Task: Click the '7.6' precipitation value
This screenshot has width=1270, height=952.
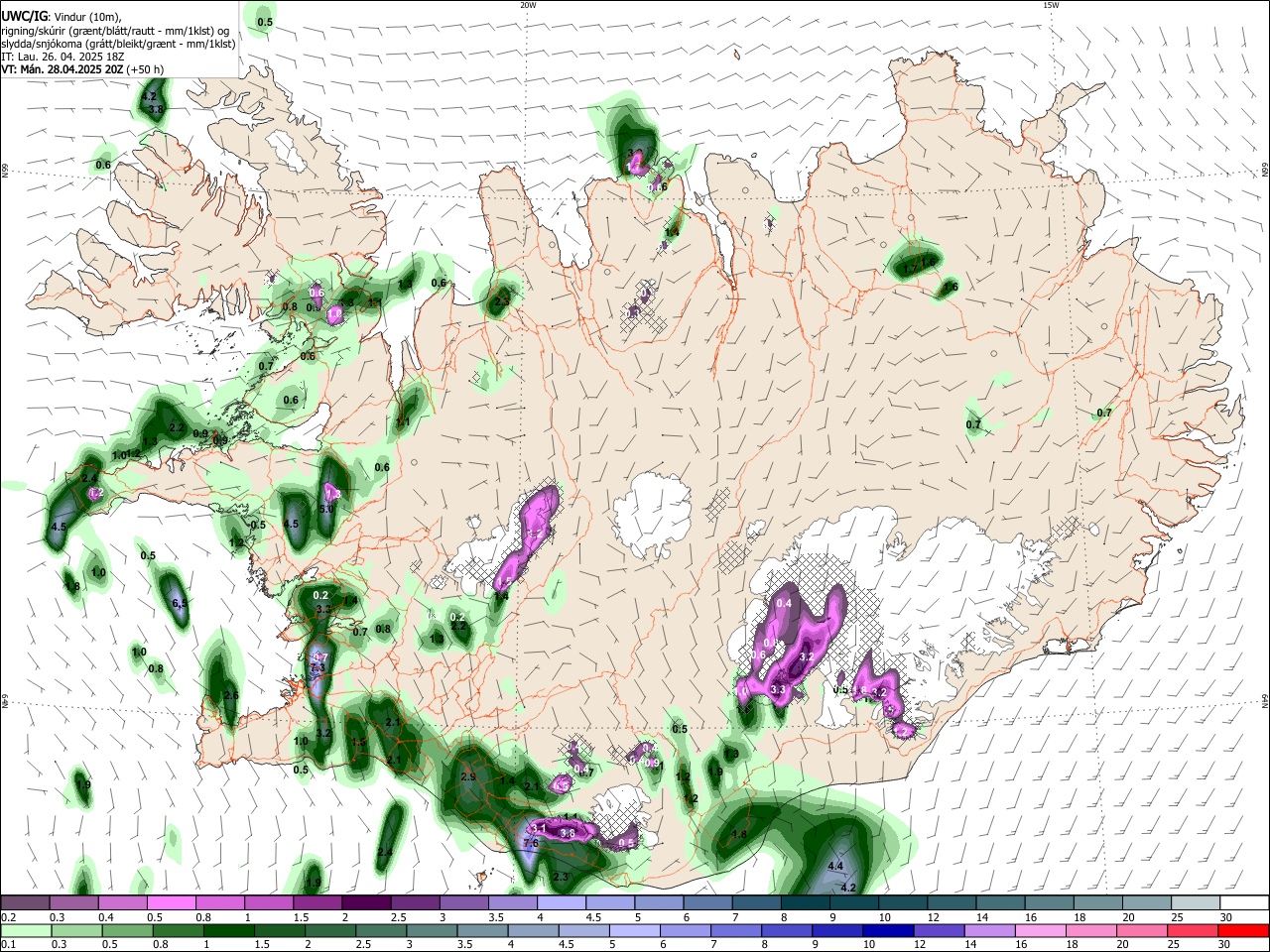Action: coord(530,844)
